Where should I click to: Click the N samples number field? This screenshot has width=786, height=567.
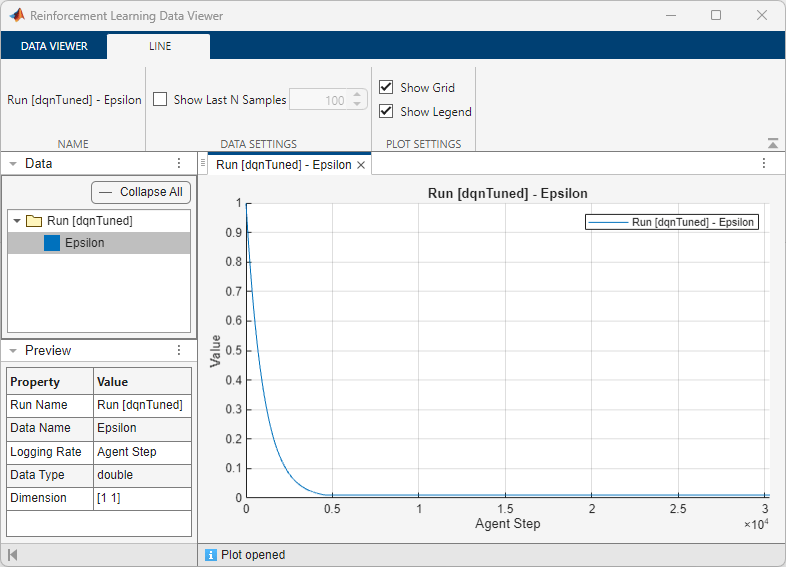point(318,100)
